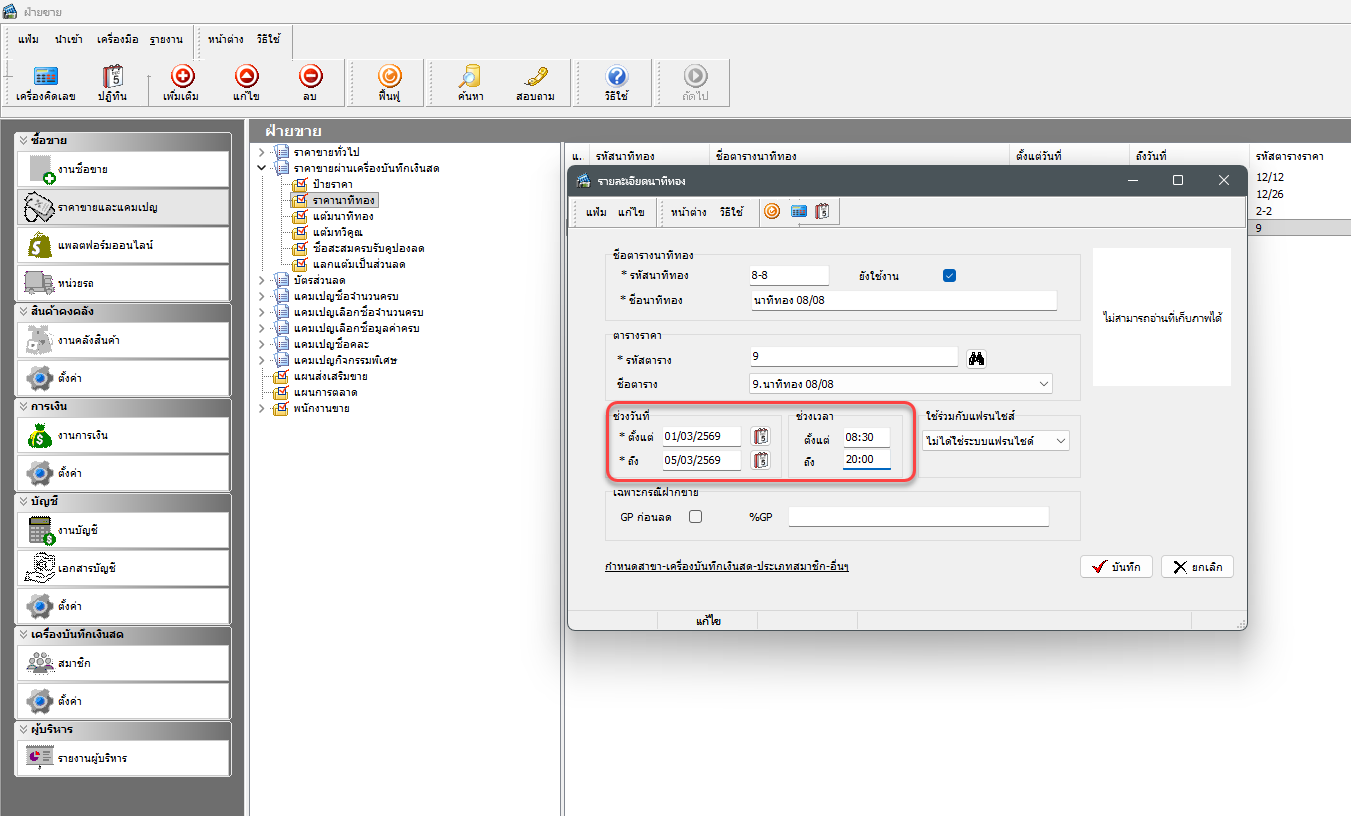
Task: Tick the GP ก่อนลด checkbox
Action: pyautogui.click(x=696, y=517)
